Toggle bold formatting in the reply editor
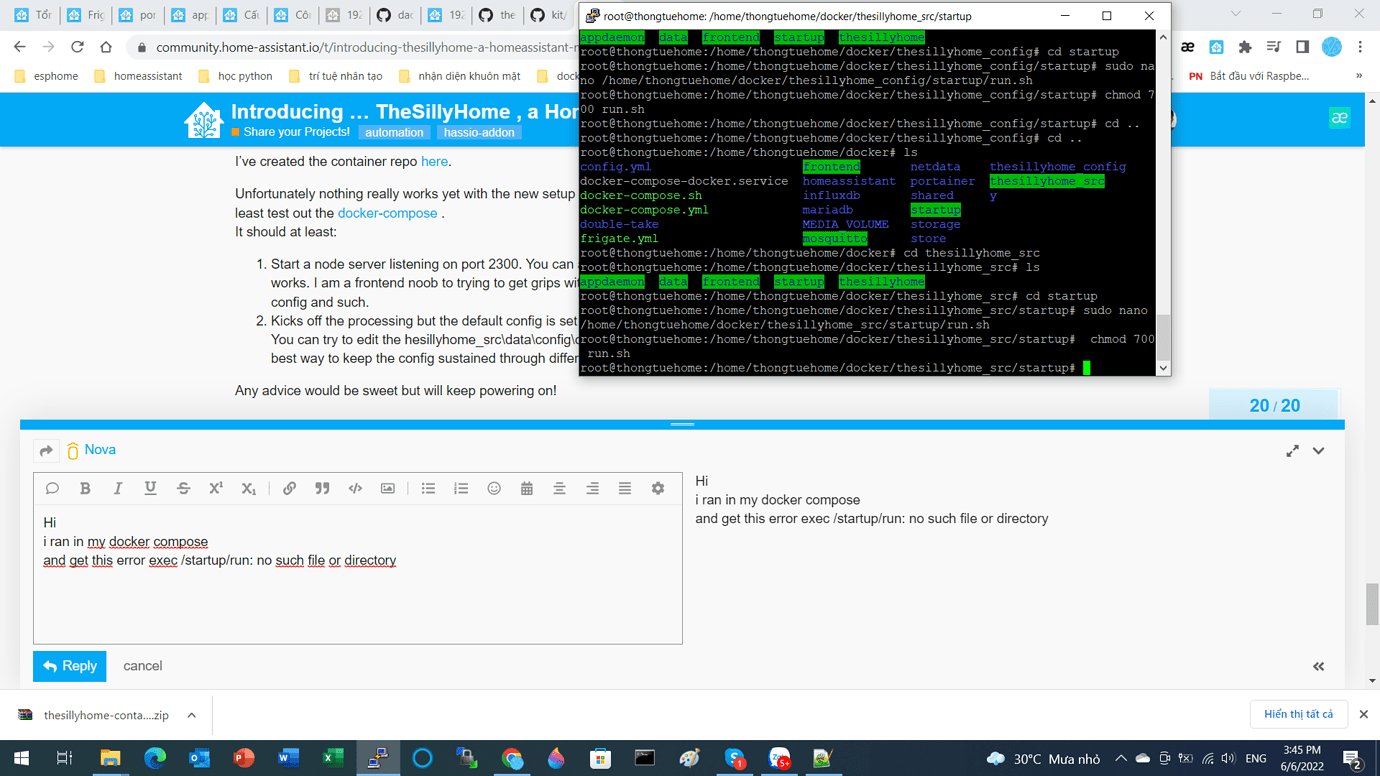The image size is (1380, 776). (85, 488)
